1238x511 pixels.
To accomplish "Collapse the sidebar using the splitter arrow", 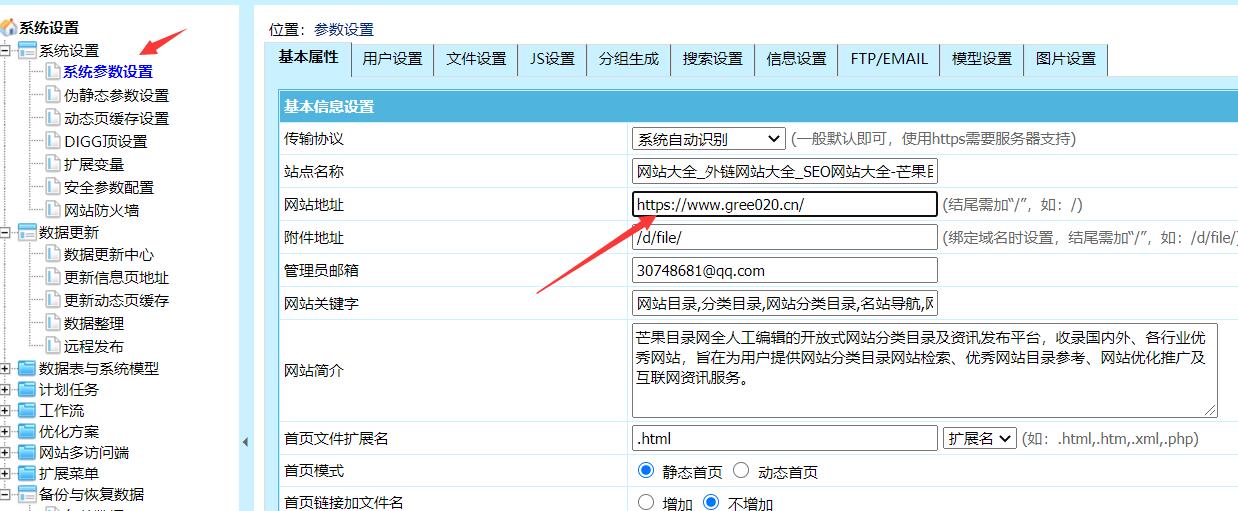I will click(x=246, y=441).
